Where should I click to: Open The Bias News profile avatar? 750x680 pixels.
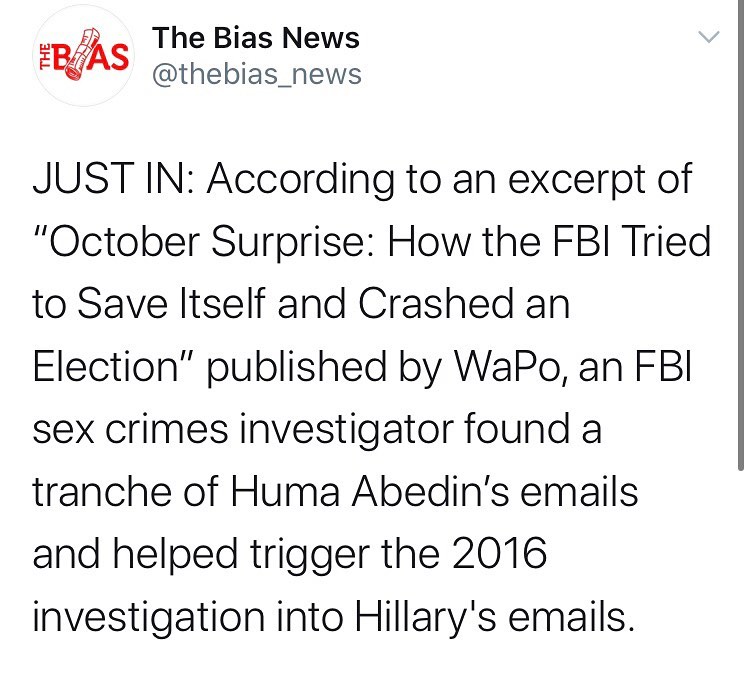(x=84, y=55)
